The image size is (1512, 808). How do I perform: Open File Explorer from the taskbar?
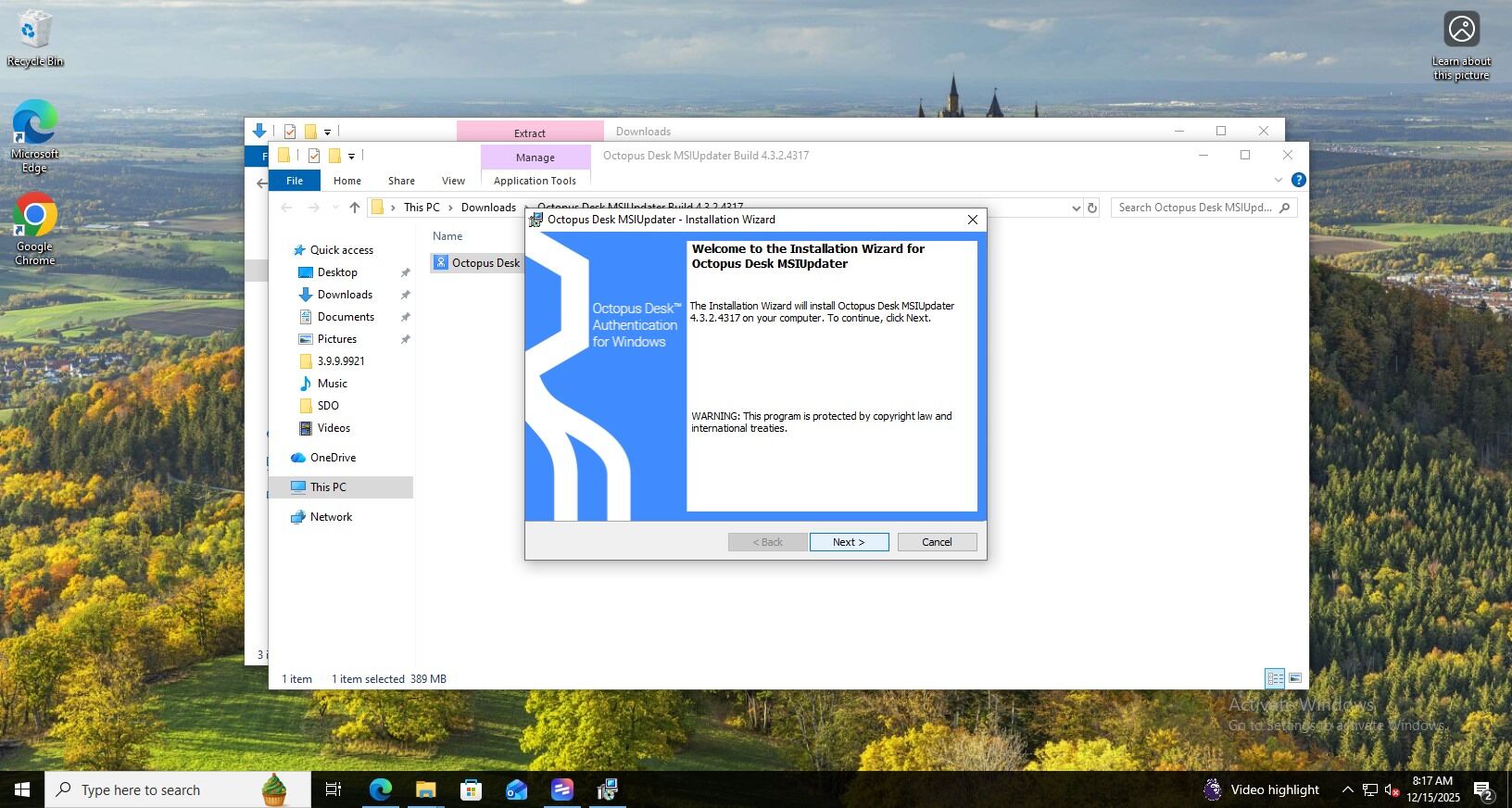click(x=425, y=789)
